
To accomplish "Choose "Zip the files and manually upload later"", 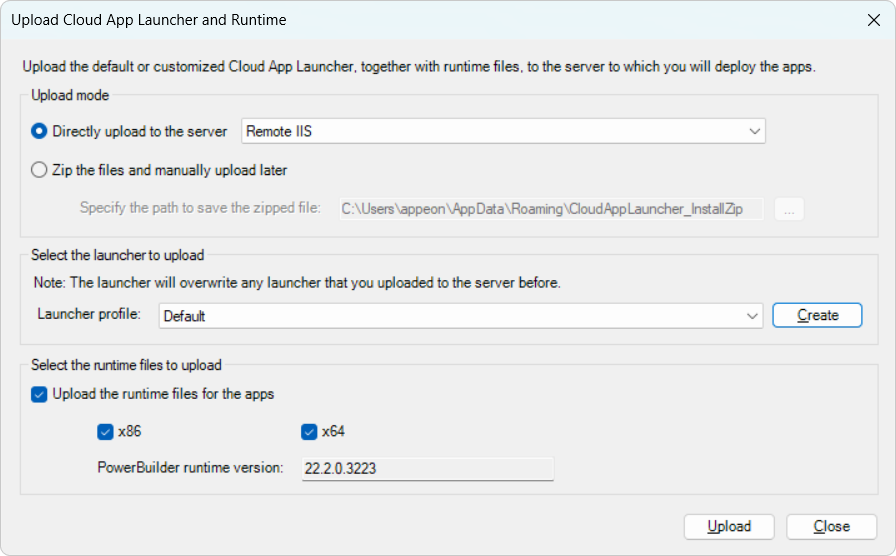I will click(40, 170).
